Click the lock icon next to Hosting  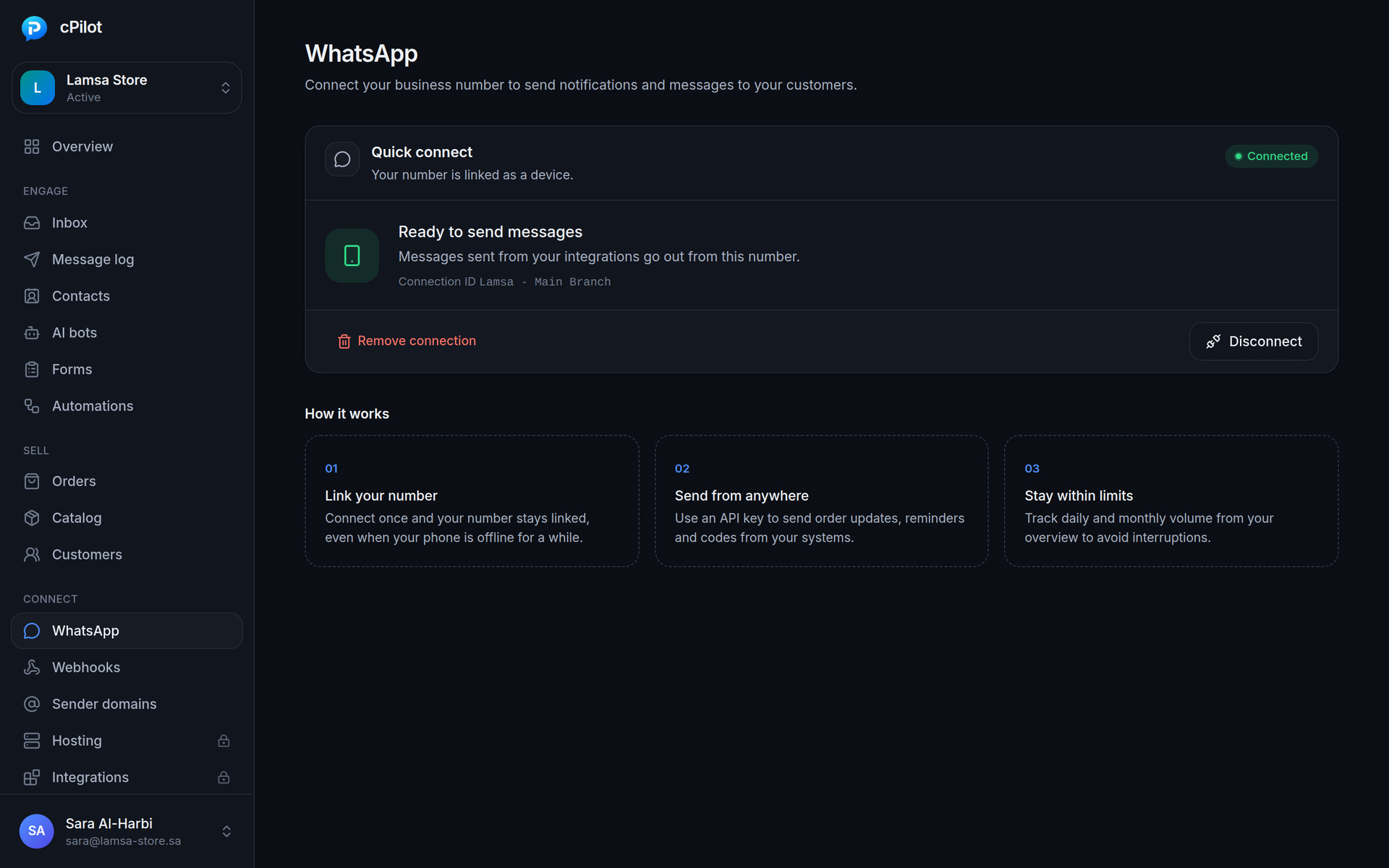[224, 741]
